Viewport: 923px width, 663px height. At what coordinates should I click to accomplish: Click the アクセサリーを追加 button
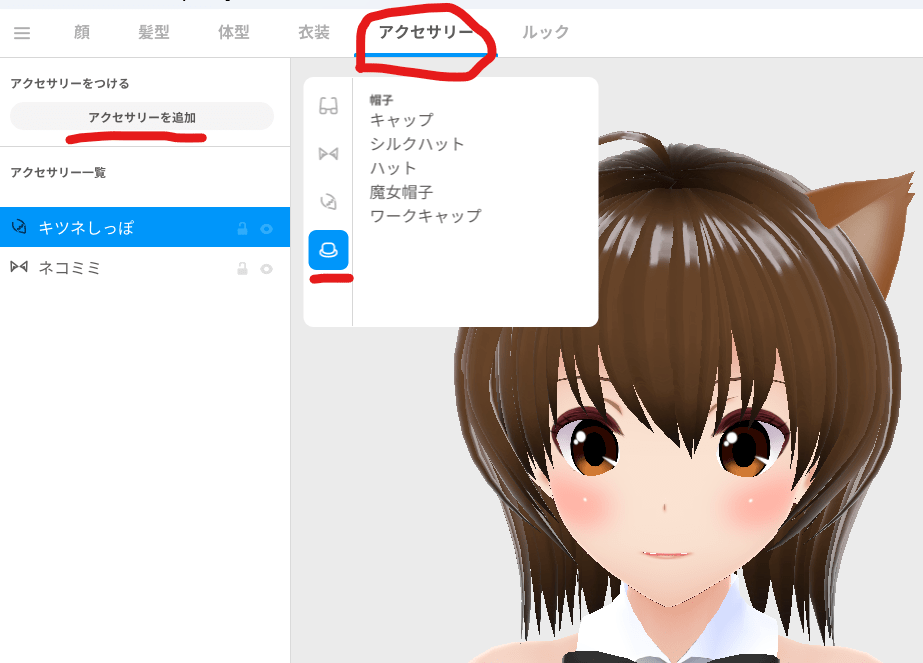tap(142, 117)
